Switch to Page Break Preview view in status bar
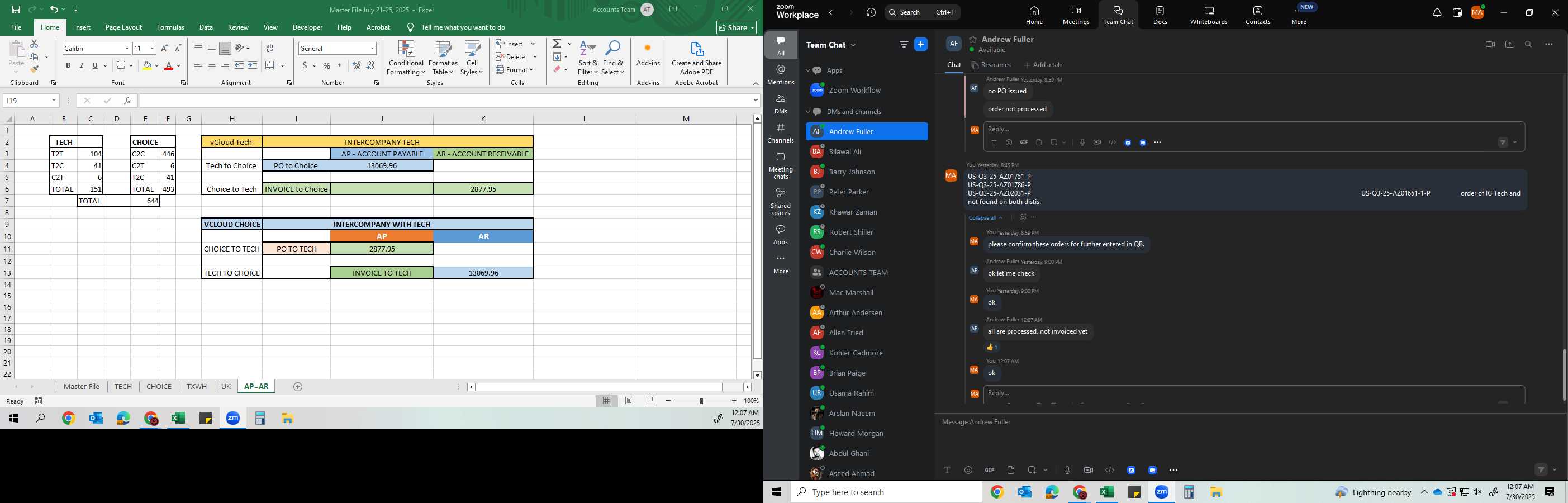 click(652, 401)
